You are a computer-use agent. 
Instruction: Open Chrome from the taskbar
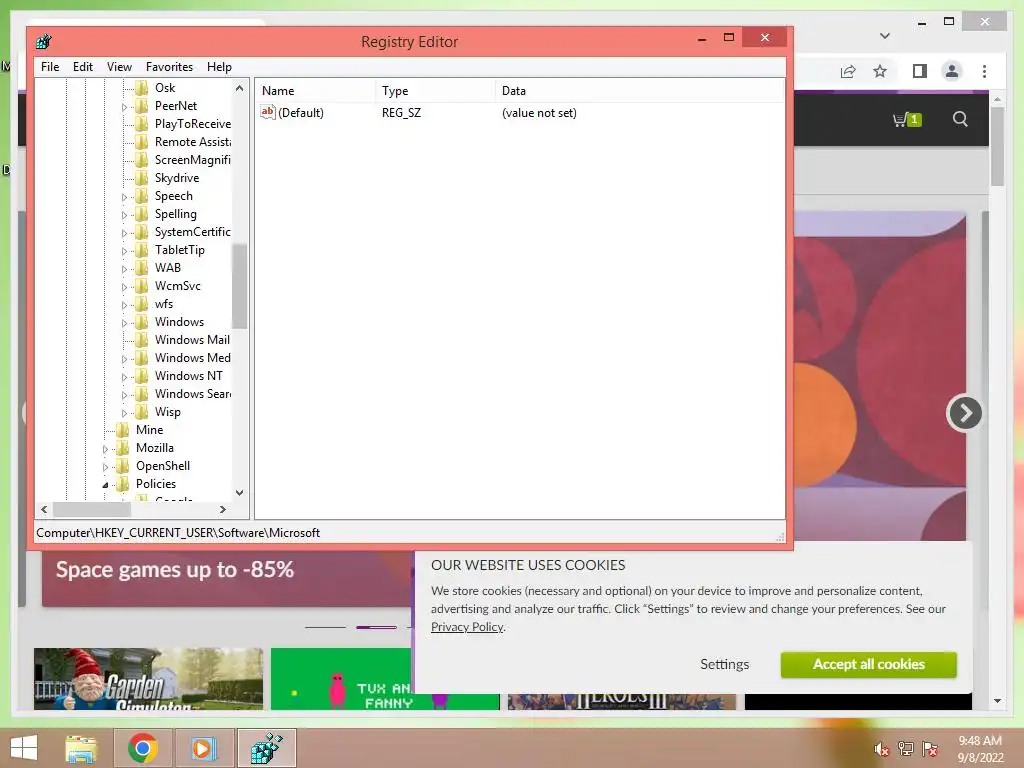pos(143,748)
